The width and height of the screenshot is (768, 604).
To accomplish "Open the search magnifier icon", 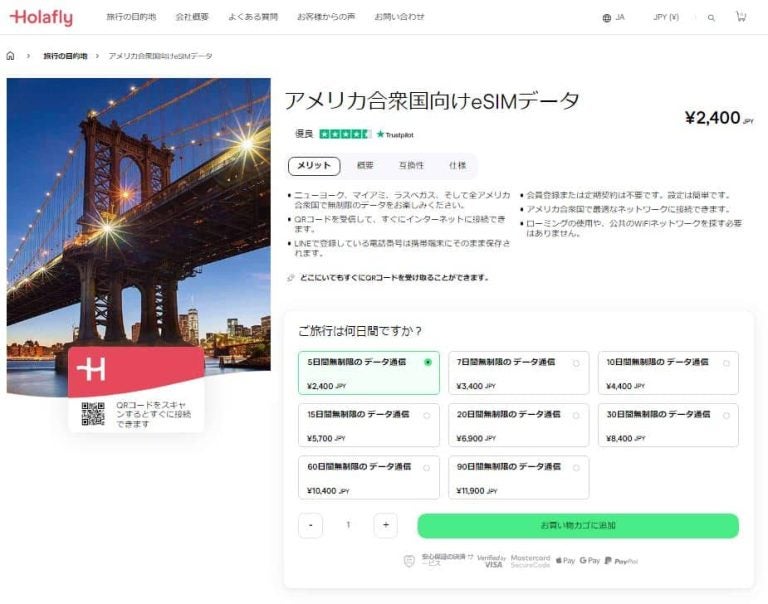I will (x=711, y=18).
